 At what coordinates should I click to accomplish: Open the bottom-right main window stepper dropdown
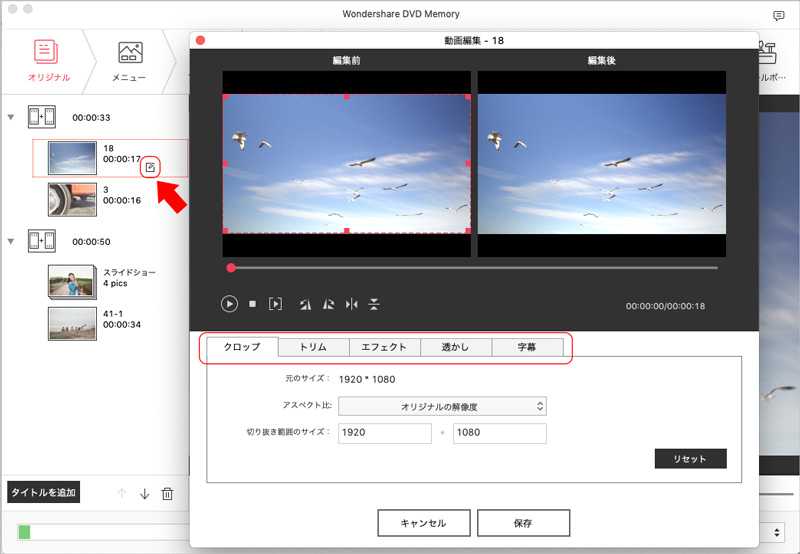(777, 533)
